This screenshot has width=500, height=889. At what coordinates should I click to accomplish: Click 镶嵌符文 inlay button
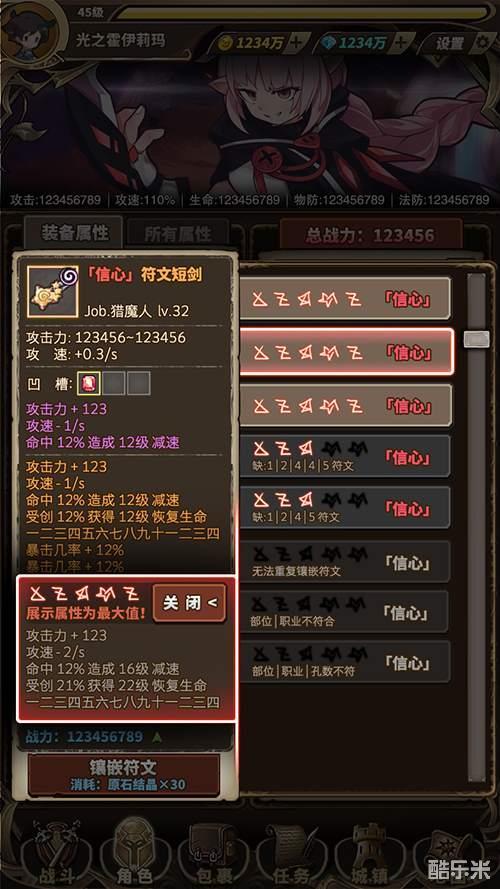(124, 774)
